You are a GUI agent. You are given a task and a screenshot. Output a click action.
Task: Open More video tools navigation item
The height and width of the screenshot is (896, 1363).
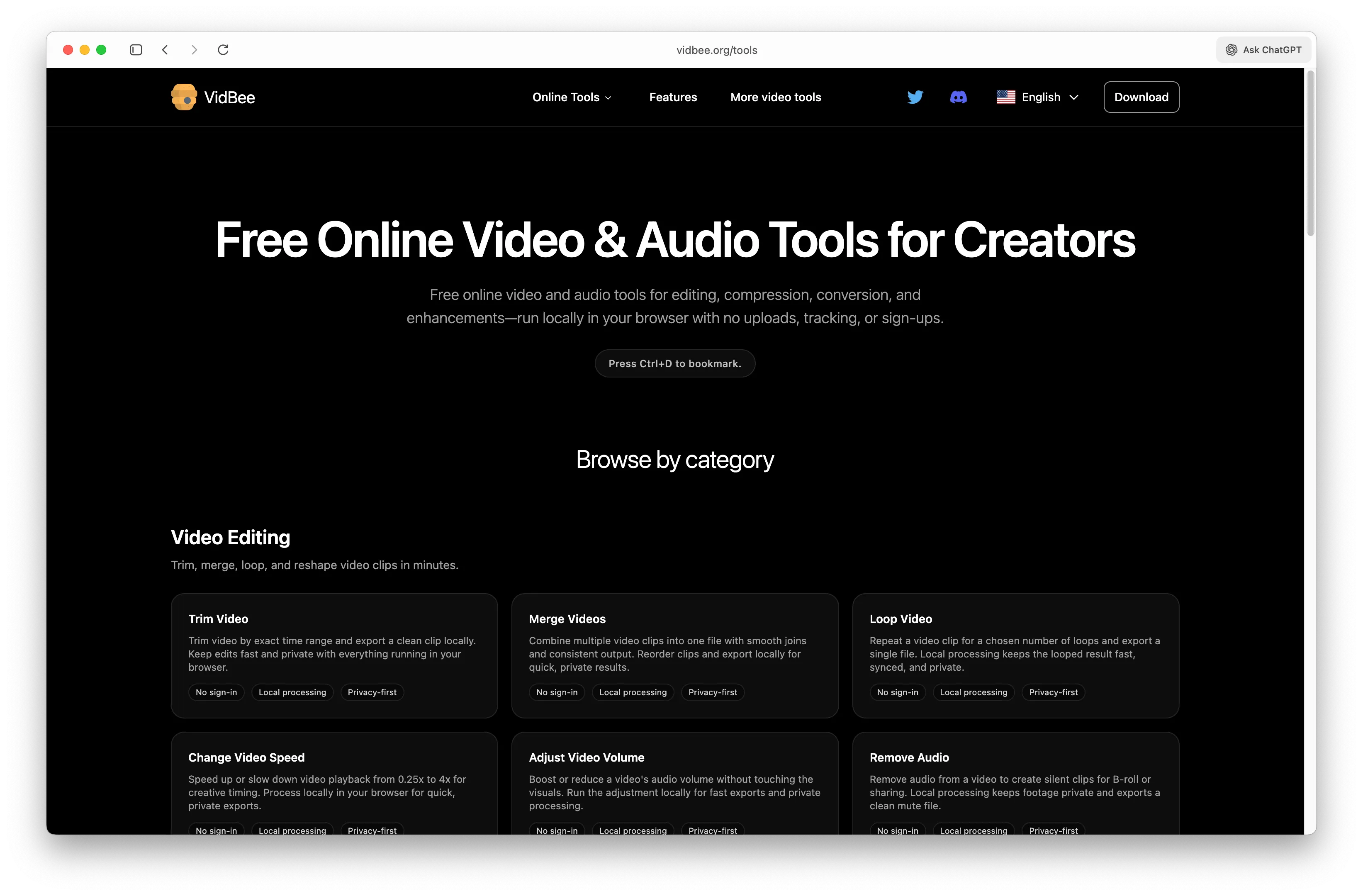(x=775, y=97)
